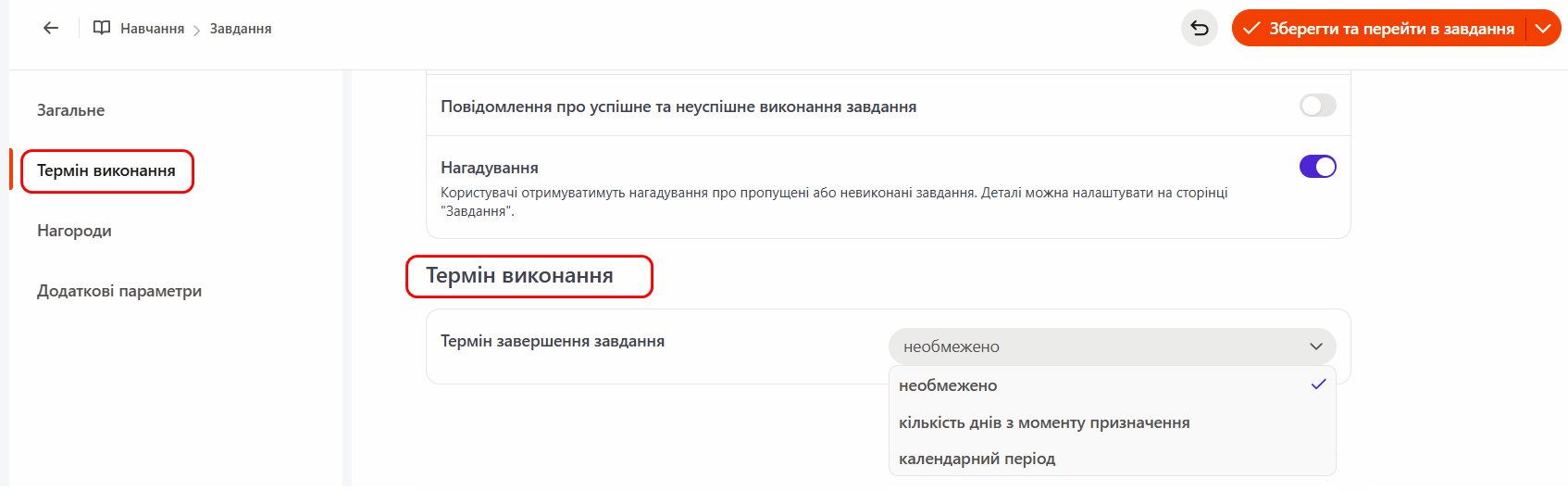The width and height of the screenshot is (1568, 491).
Task: Click the undo changes icon button
Action: [1200, 28]
